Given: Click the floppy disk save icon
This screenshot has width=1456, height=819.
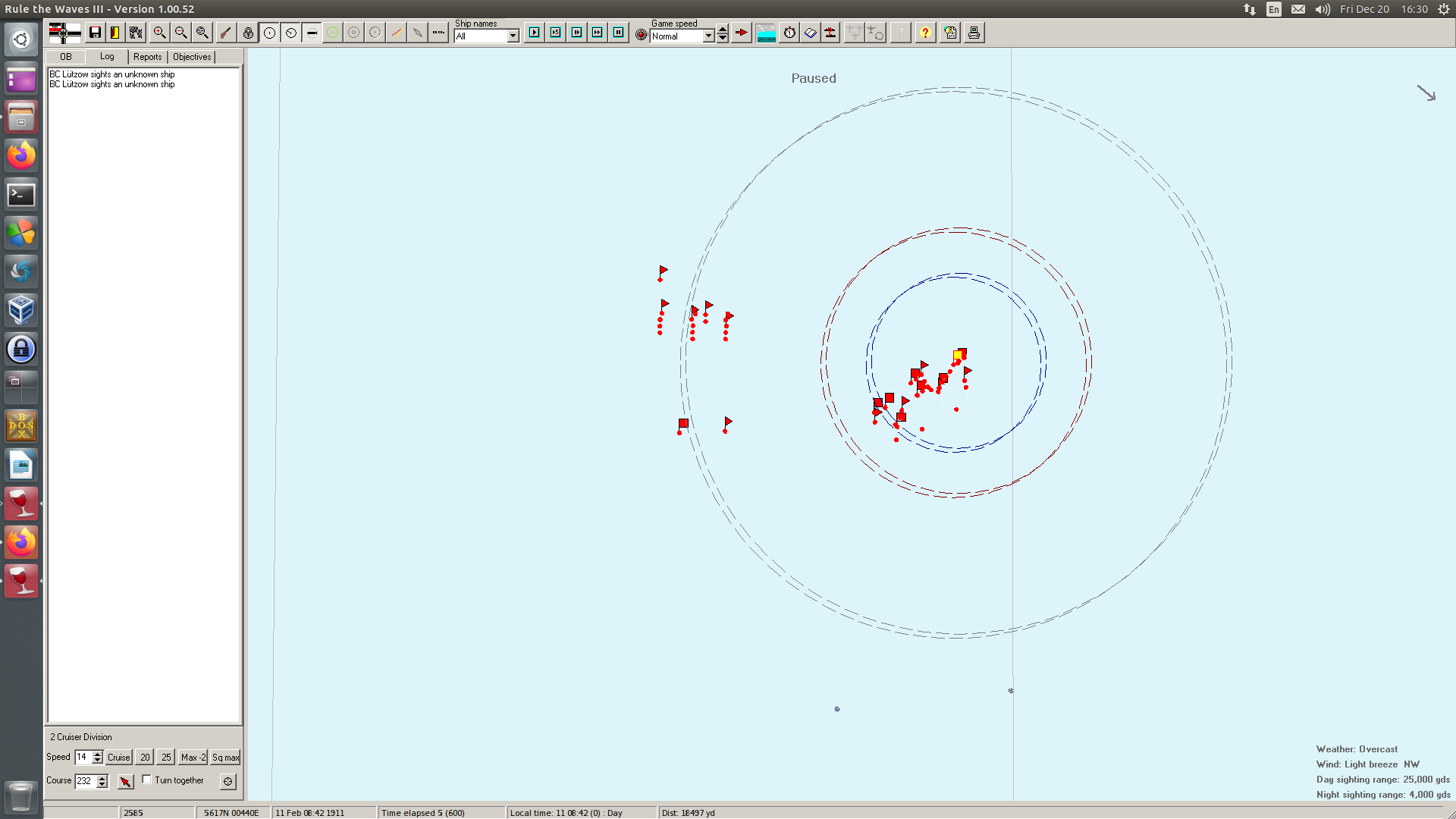Looking at the screenshot, I should click(x=95, y=33).
